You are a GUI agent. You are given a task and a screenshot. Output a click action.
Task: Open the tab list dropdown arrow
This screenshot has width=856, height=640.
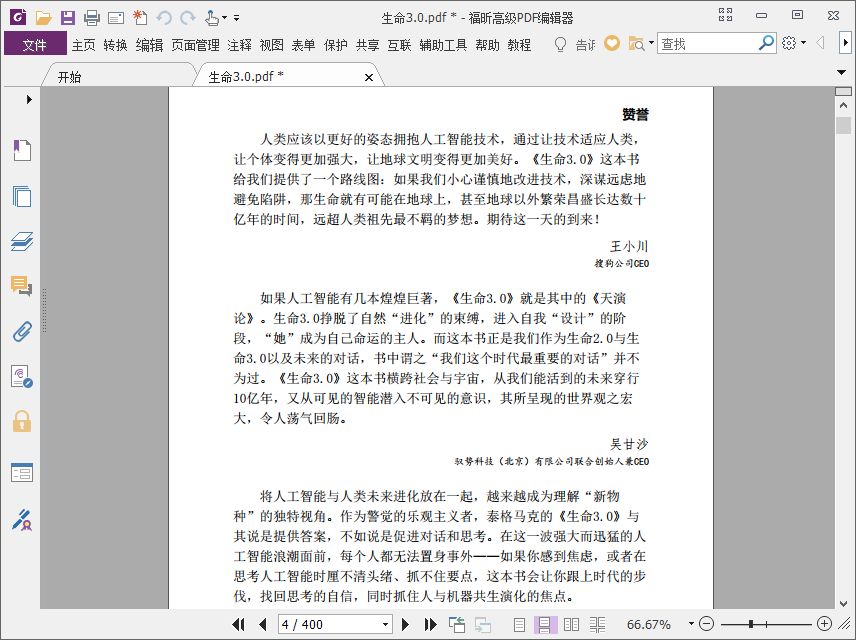pos(841,72)
